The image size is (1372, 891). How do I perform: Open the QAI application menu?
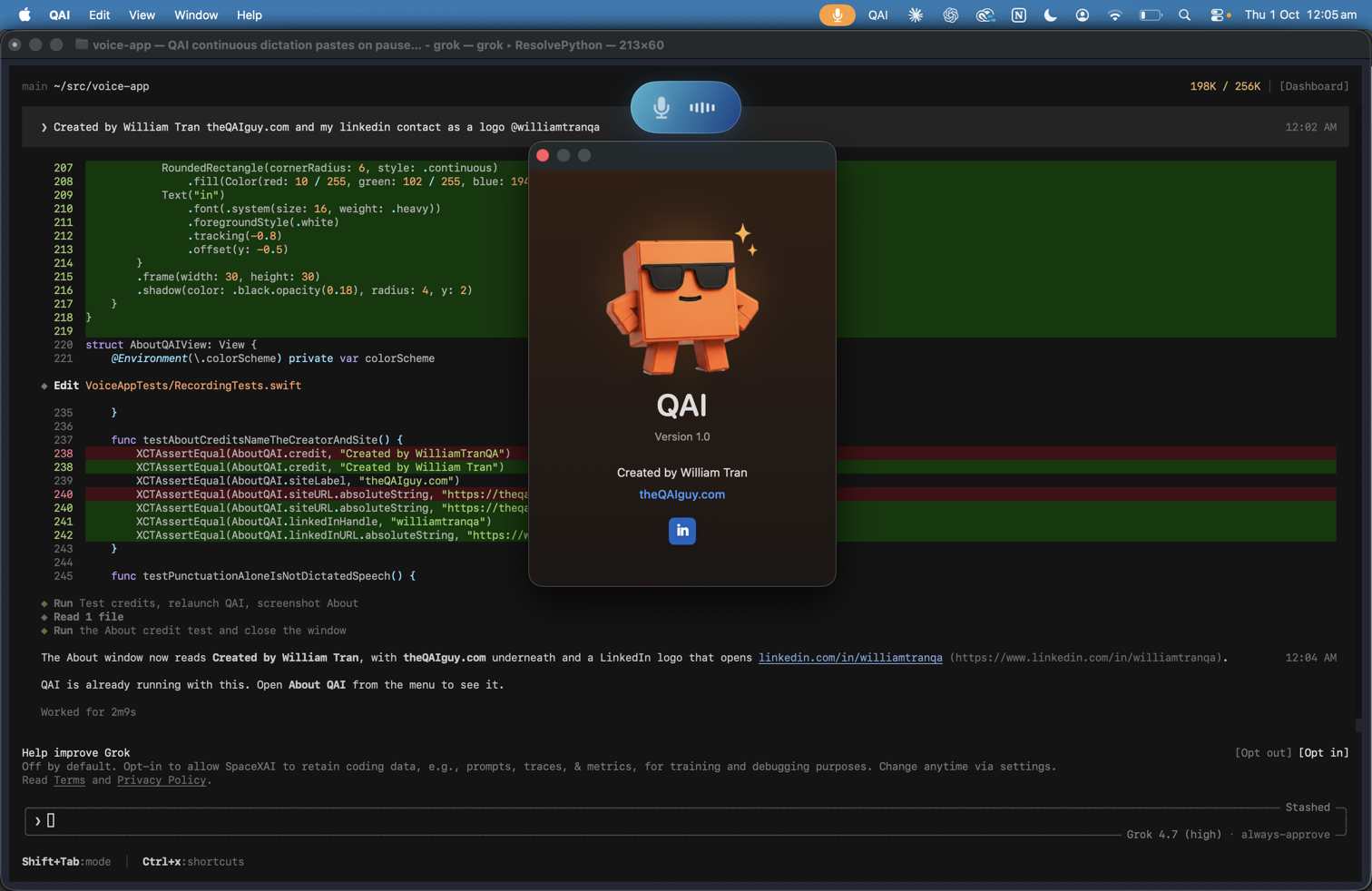click(x=59, y=15)
